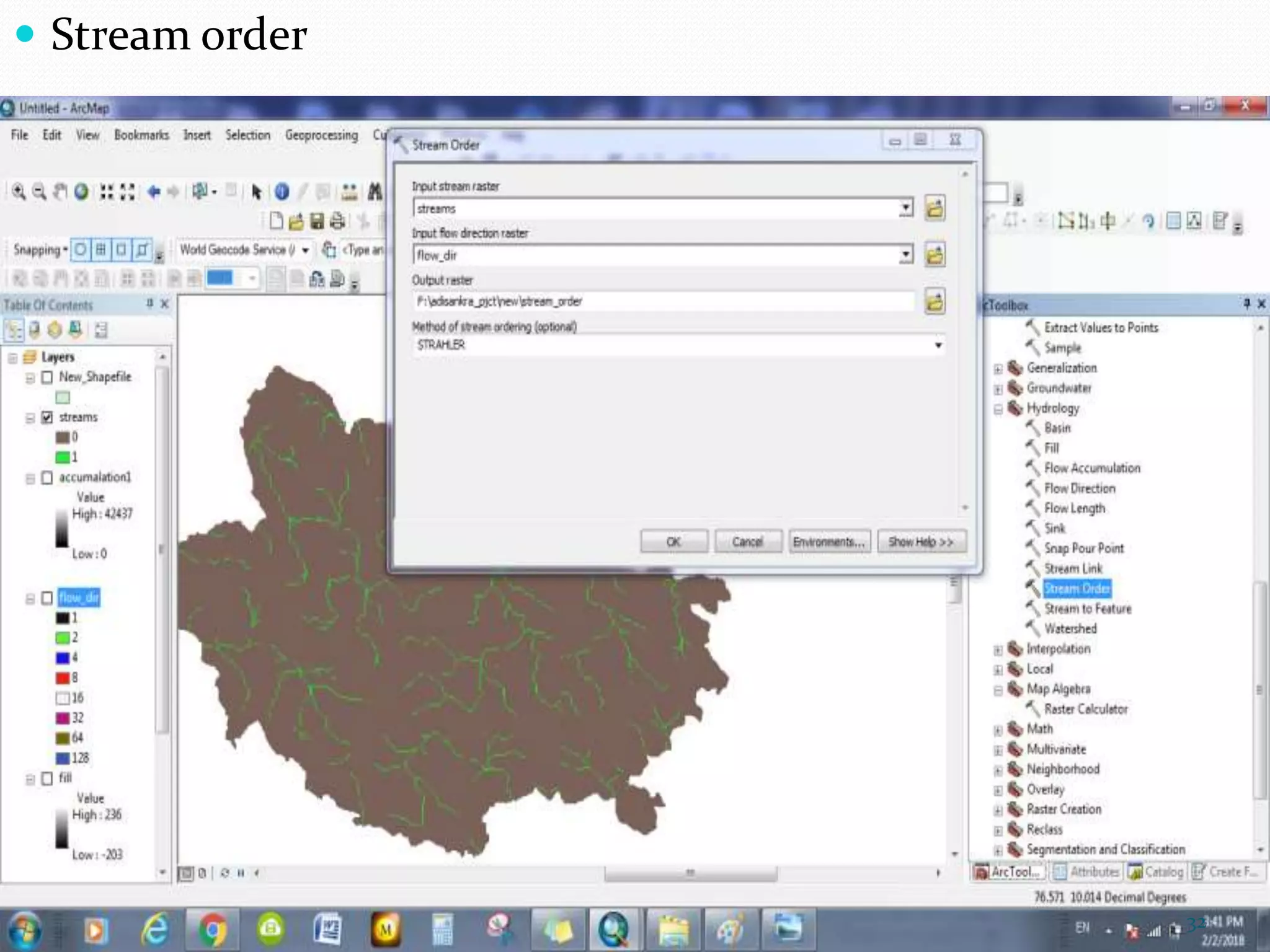The image size is (1270, 952).
Task: Open the Snapping dropdown menu
Action: tap(40, 250)
